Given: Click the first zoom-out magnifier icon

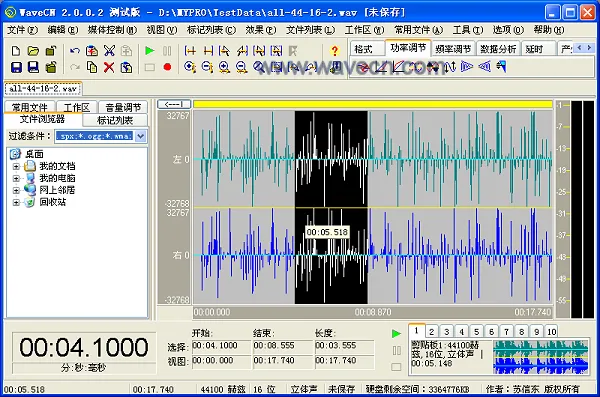Looking at the screenshot, I should click(208, 67).
